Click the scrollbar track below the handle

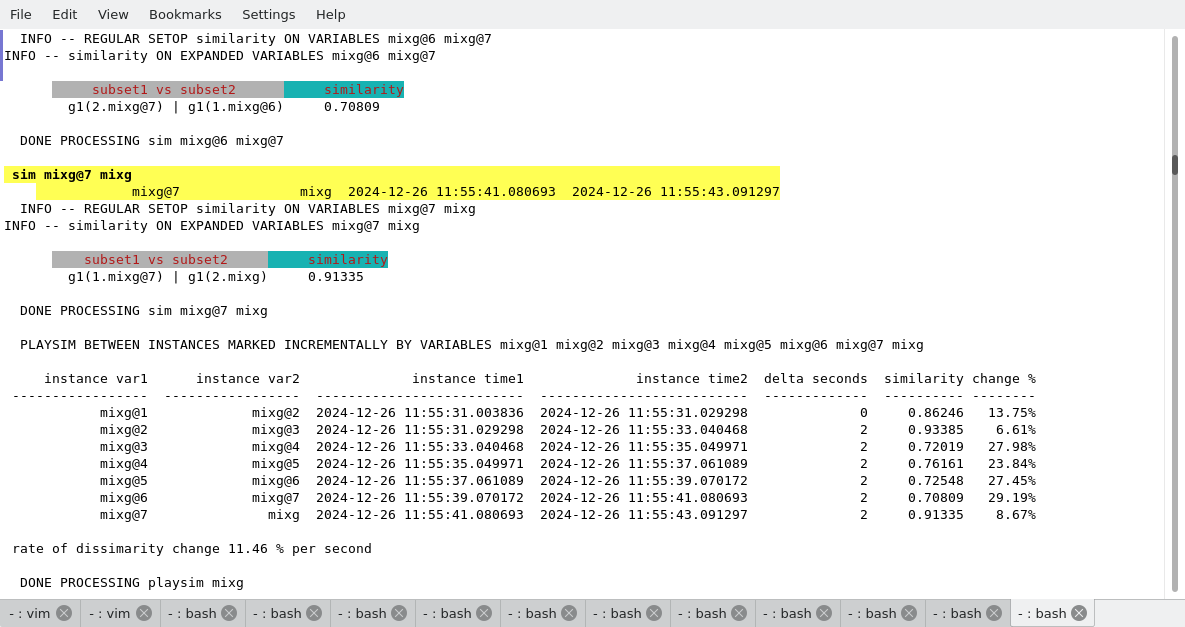pos(1175,400)
